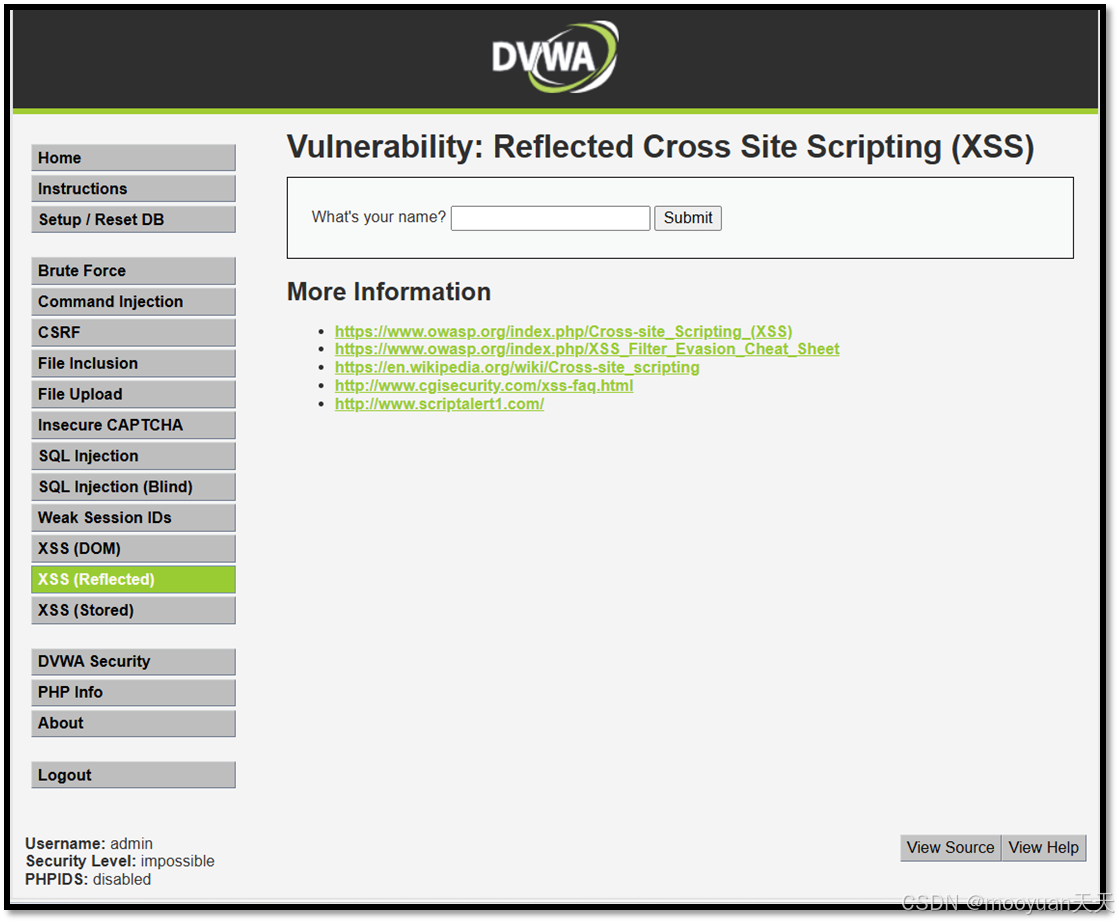Select SQL Injection in the sidebar
Image resolution: width=1119 pixels, height=923 pixels.
click(x=133, y=455)
